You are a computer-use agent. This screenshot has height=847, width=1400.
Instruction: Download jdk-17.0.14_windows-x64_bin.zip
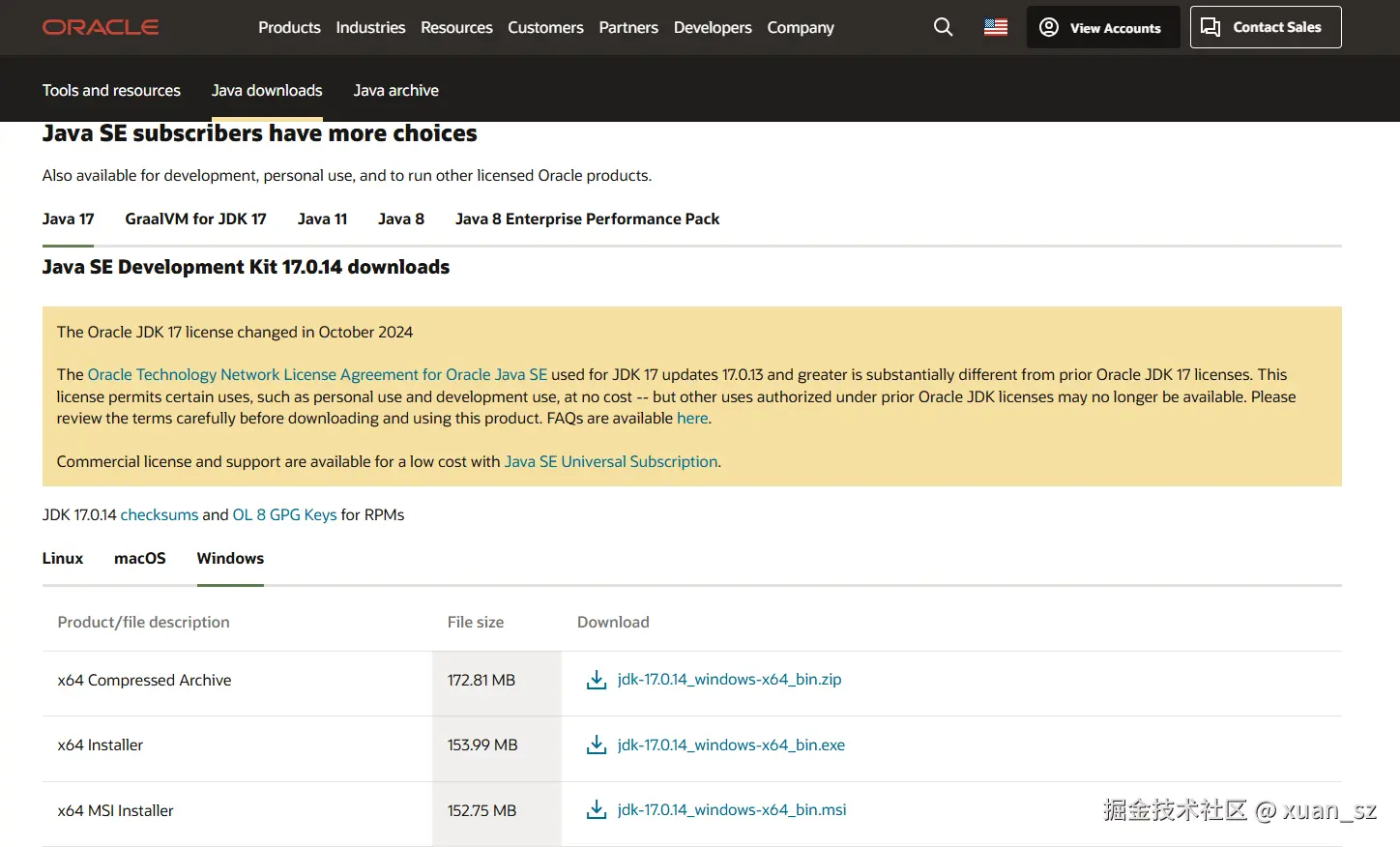(730, 680)
